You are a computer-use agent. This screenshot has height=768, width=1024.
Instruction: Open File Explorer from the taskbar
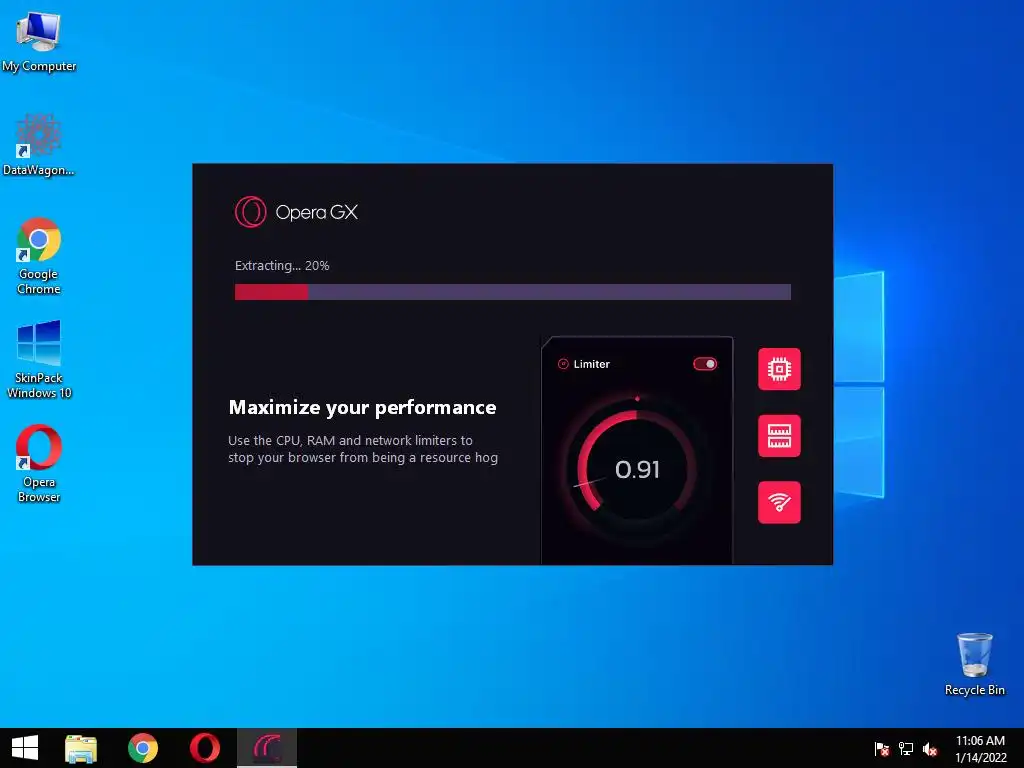[81, 748]
